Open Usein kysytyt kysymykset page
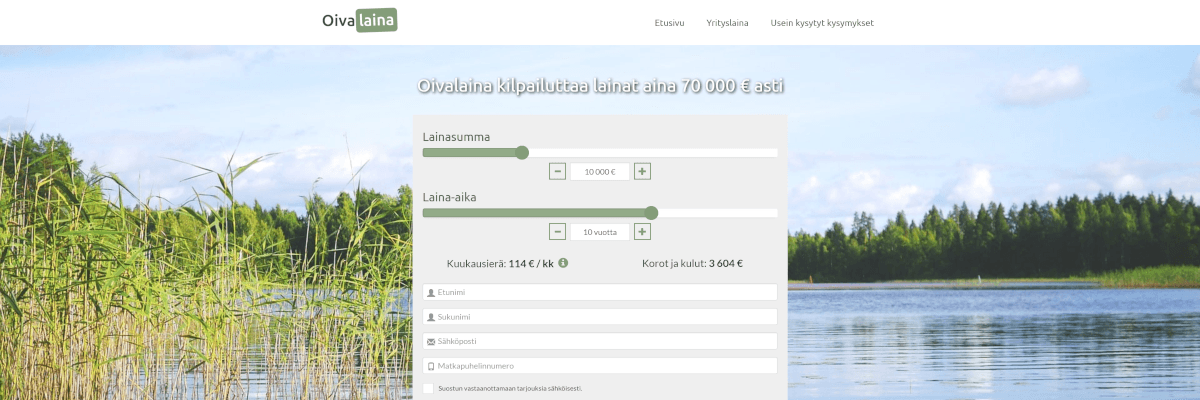 click(822, 22)
